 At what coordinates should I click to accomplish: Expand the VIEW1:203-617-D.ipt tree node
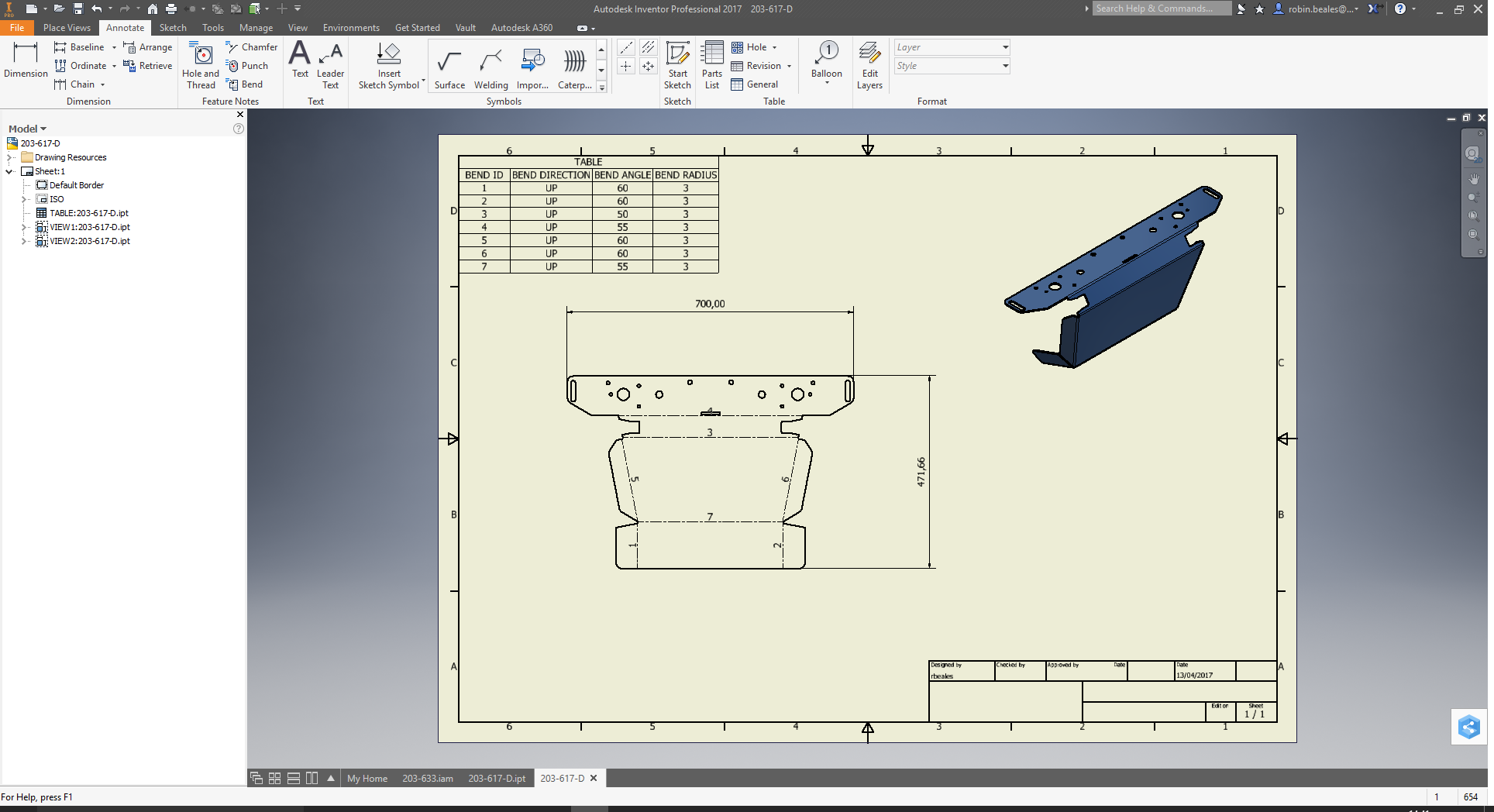pyautogui.click(x=24, y=227)
